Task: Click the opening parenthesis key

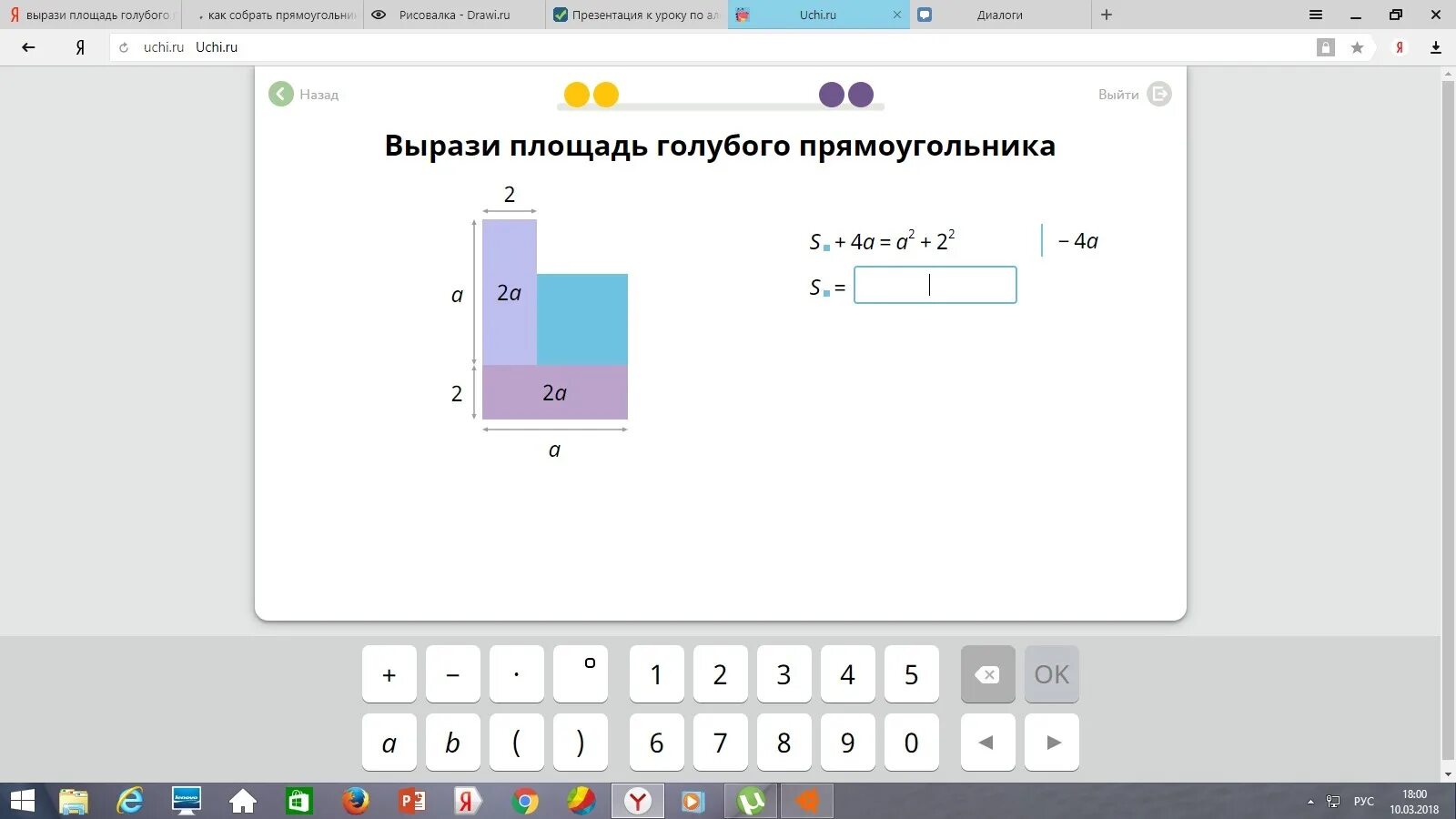Action: pyautogui.click(x=517, y=743)
